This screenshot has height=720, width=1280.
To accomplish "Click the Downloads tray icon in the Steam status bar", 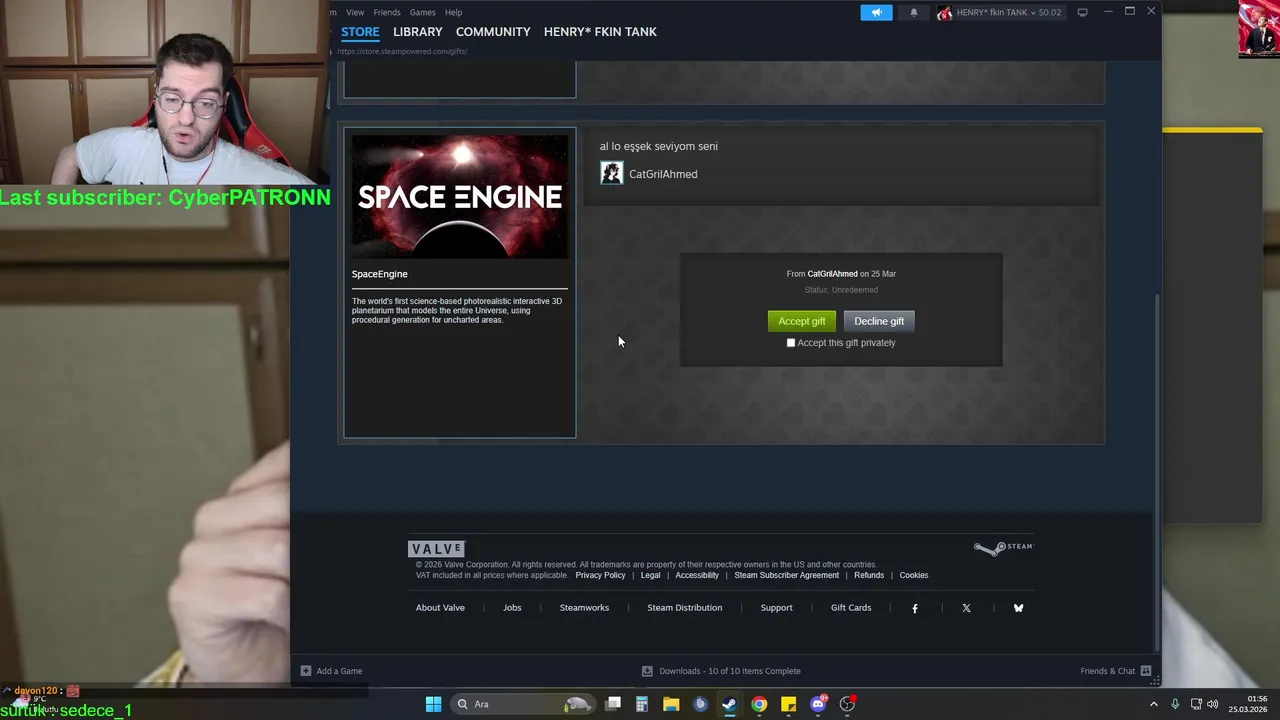I will coord(647,671).
